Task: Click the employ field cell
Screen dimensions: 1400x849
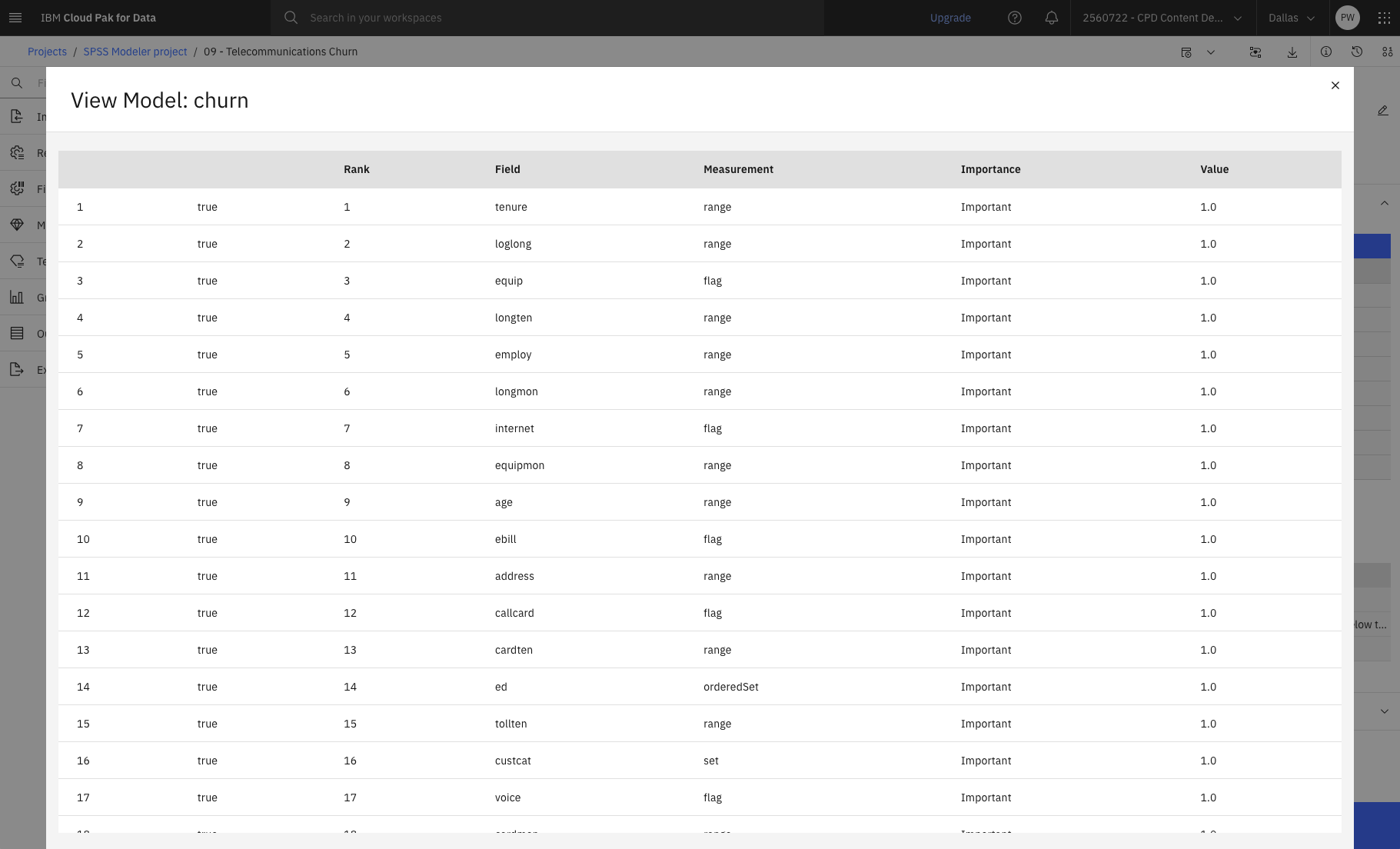Action: [x=514, y=355]
